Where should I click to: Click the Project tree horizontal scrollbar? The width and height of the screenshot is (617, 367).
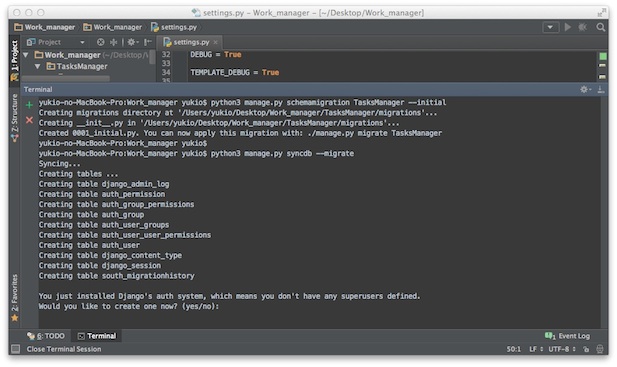pos(66,79)
